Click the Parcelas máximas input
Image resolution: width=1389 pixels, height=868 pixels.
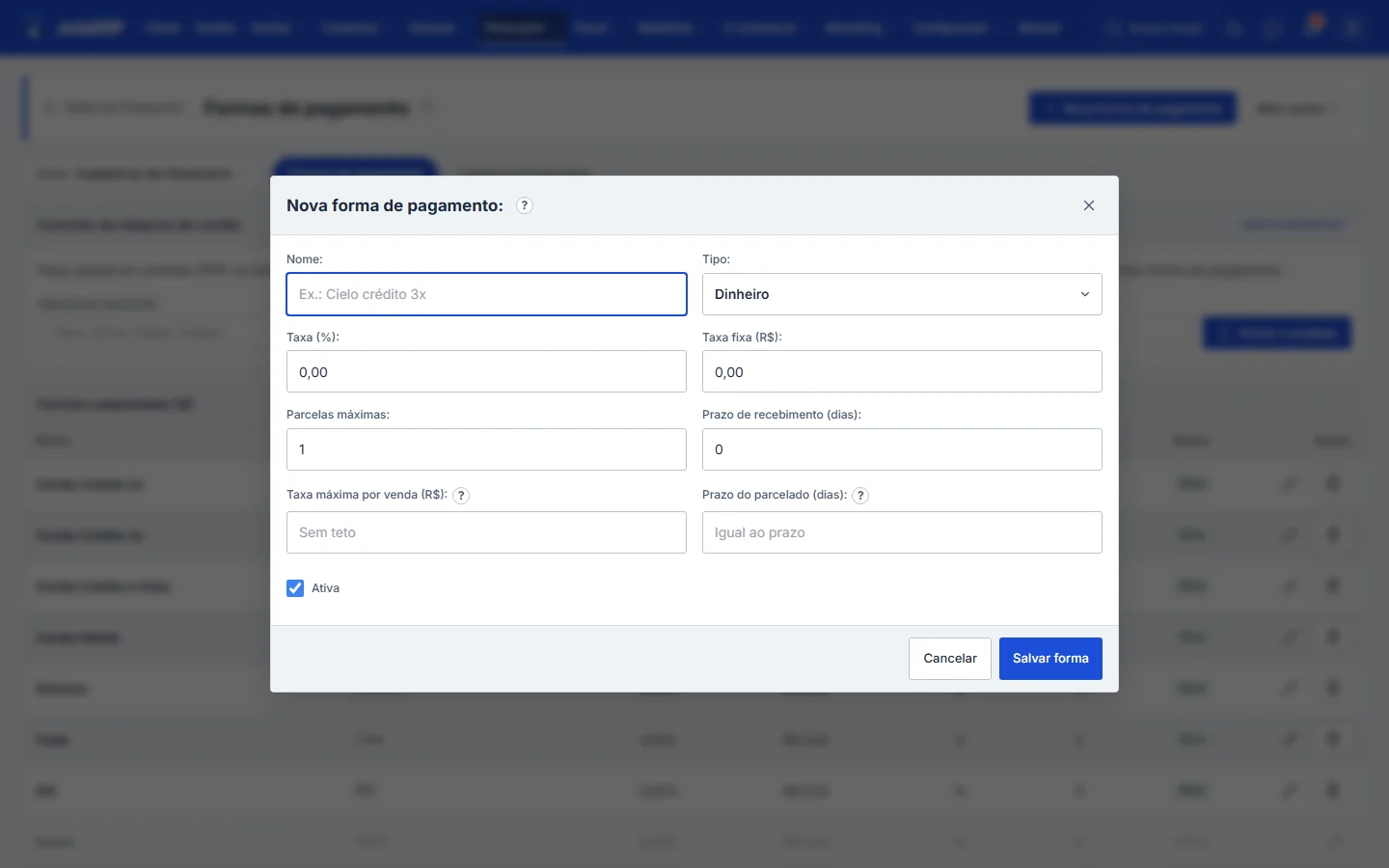[x=486, y=449]
